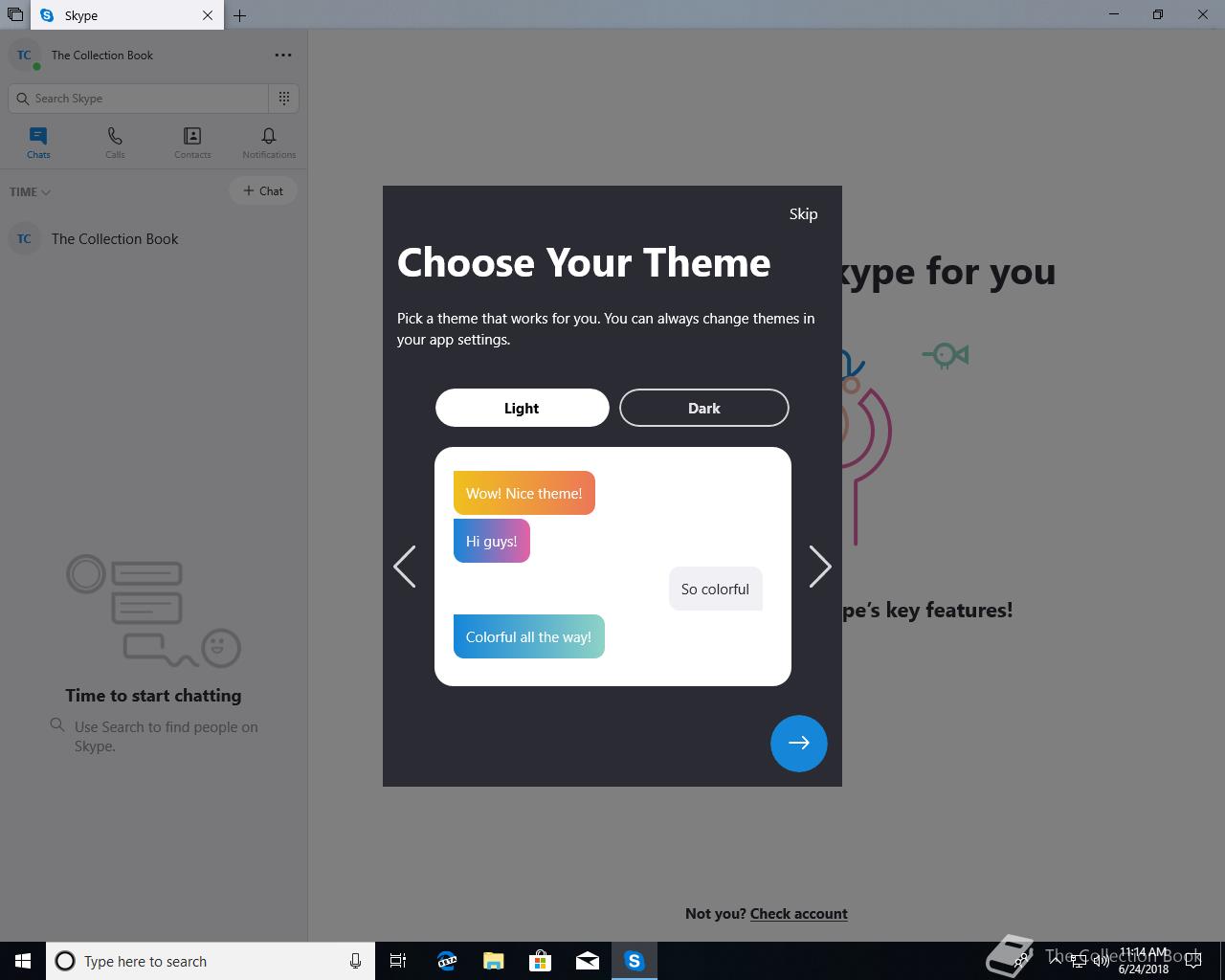Click the Check account link
The height and width of the screenshot is (980, 1225).
(799, 913)
